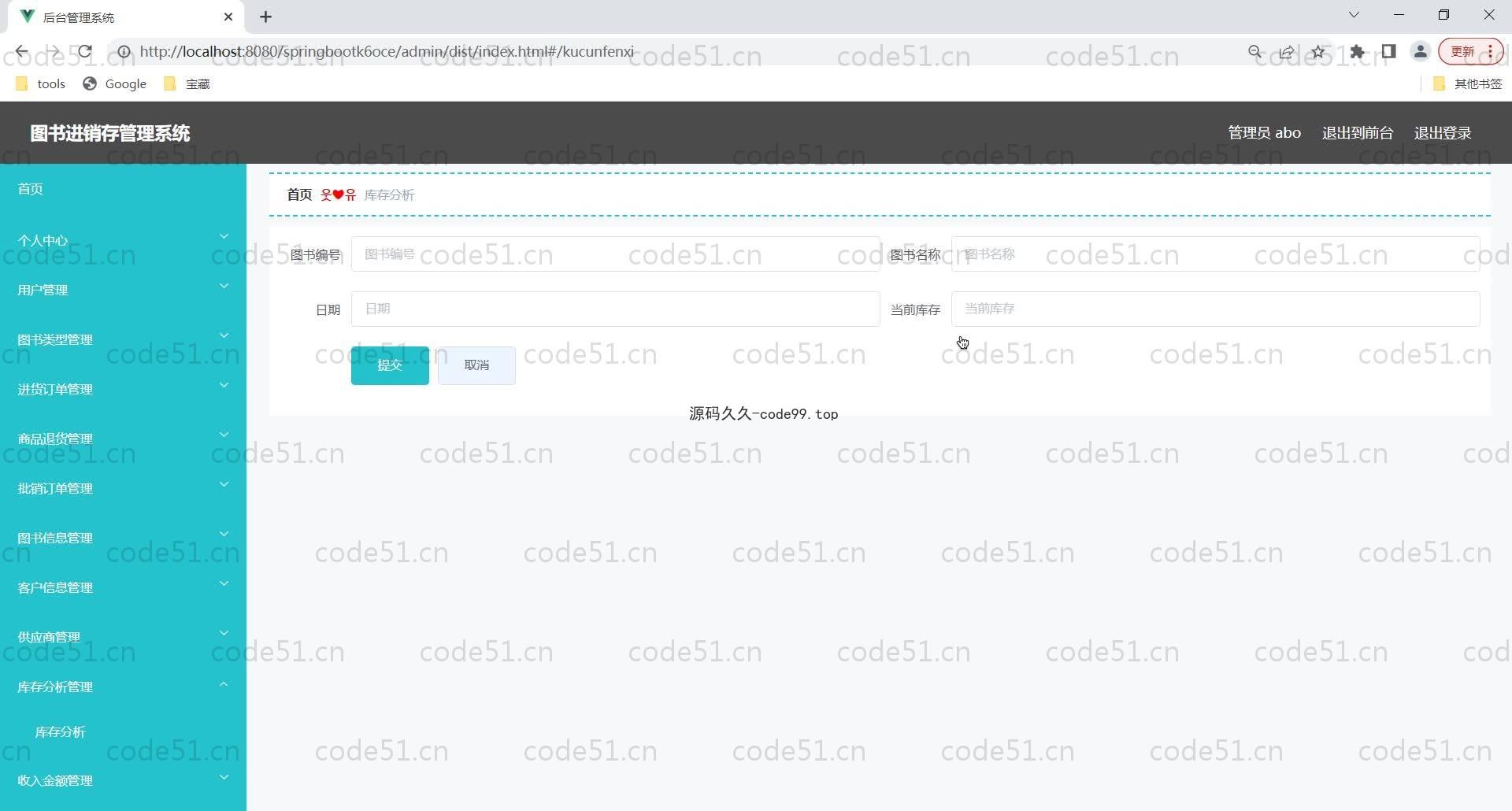Expand the 收入金额管理 menu chevron
This screenshot has width=1512, height=811.
(224, 778)
